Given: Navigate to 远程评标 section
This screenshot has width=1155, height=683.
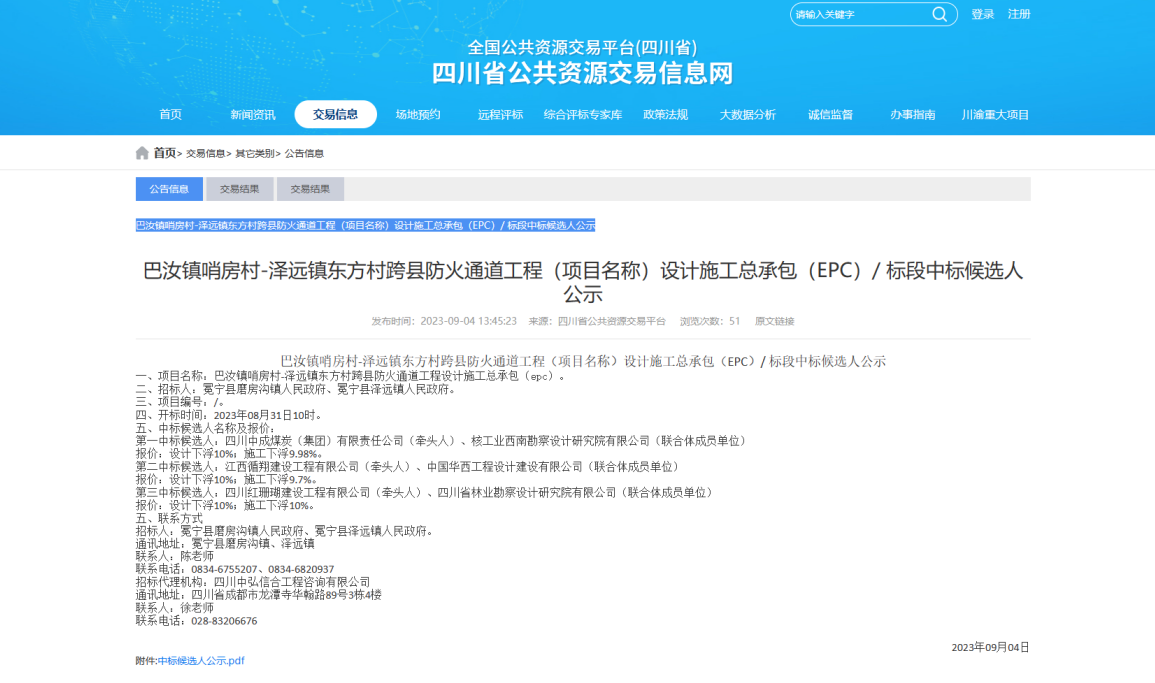Looking at the screenshot, I should (500, 115).
